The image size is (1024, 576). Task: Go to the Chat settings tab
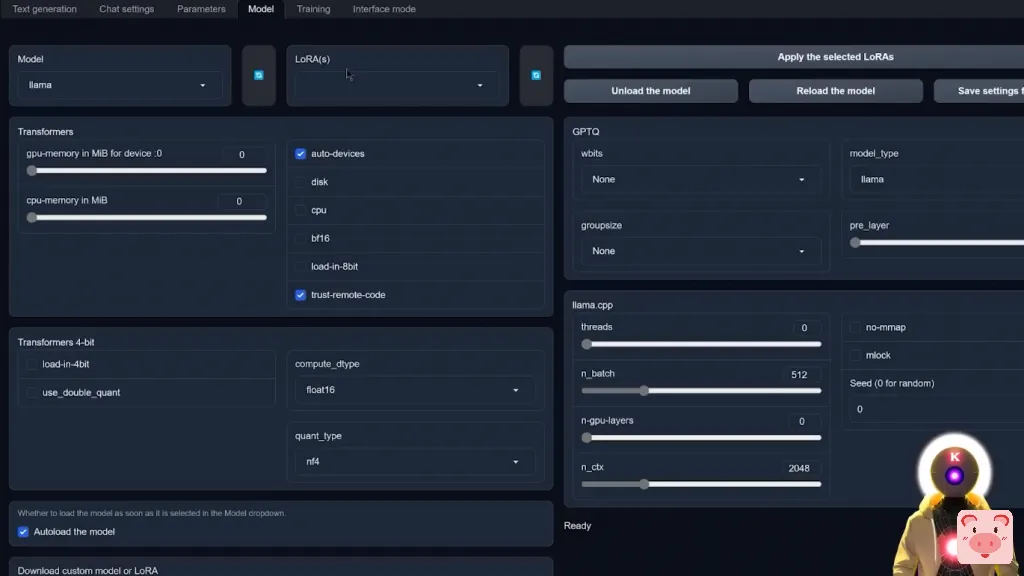(x=126, y=9)
